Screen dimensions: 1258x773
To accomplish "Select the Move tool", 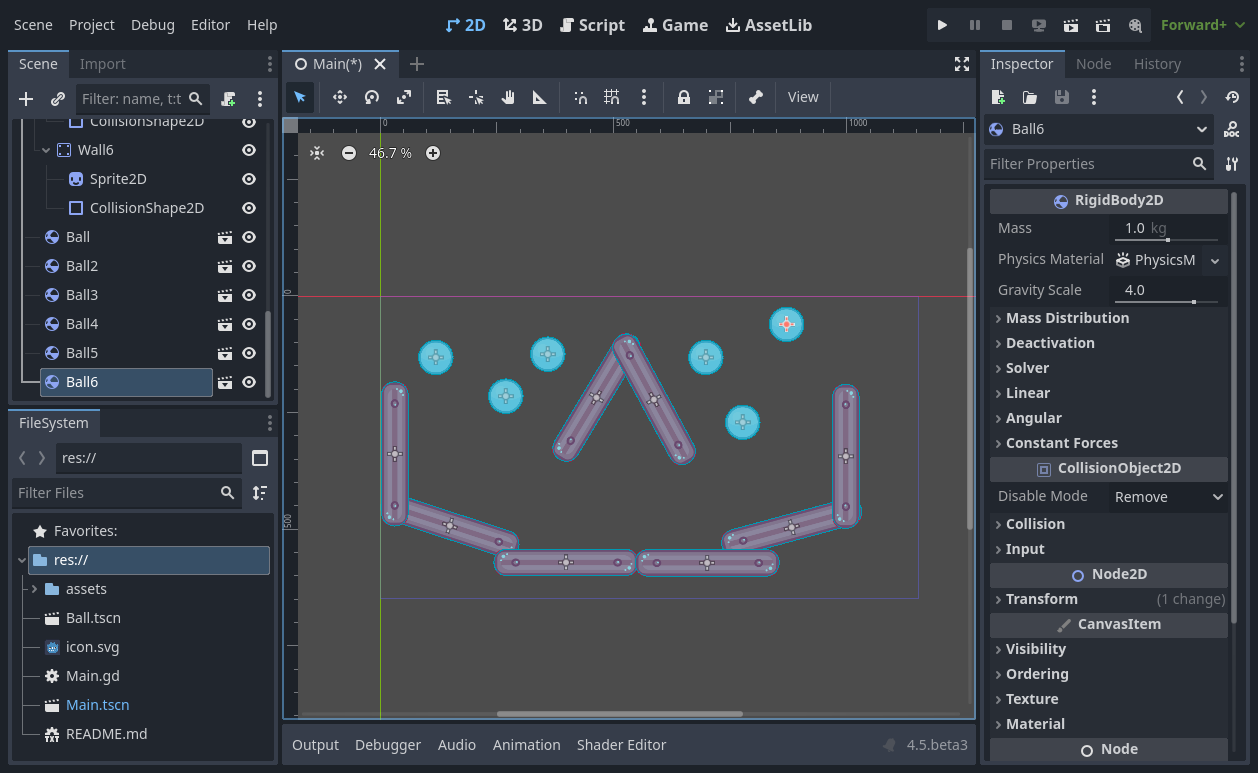I will (x=339, y=97).
